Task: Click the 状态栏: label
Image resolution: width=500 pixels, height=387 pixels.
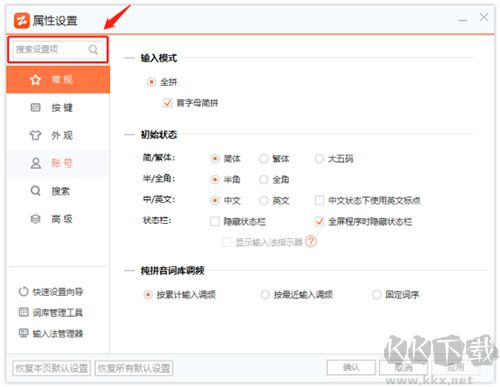Action: 157,220
